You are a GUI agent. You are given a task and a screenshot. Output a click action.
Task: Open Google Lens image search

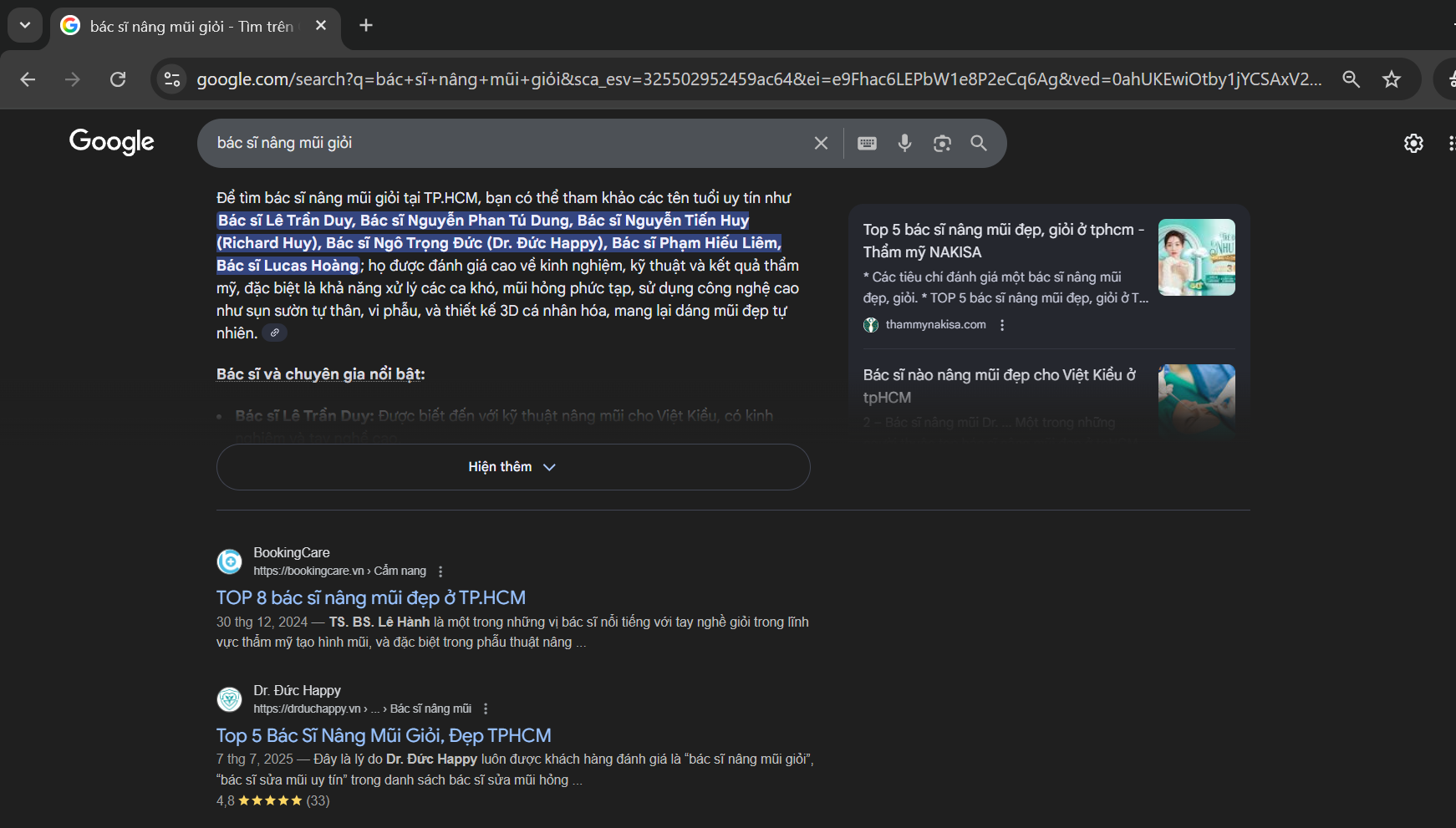point(942,143)
